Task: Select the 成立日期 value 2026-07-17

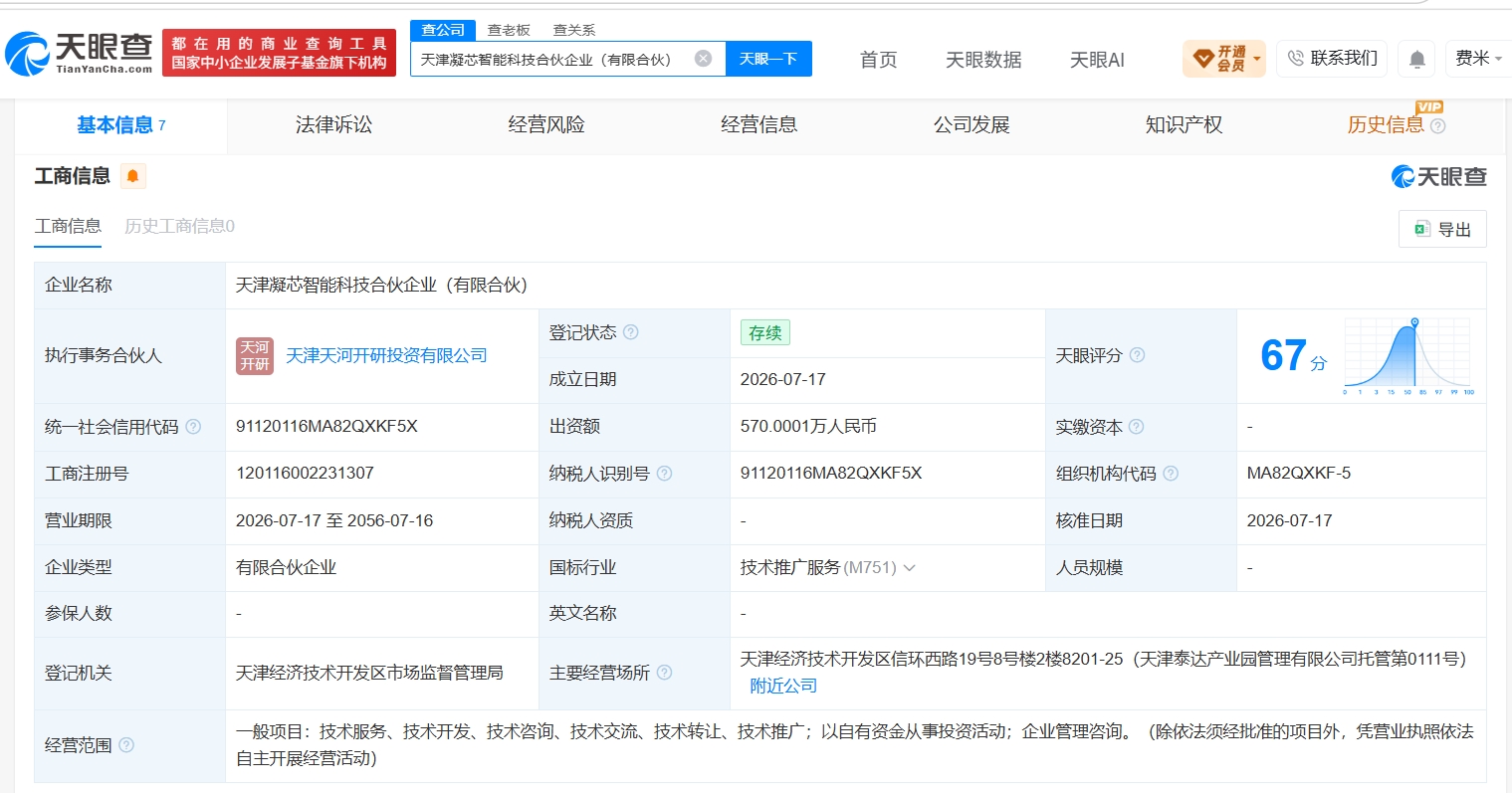Action: tap(782, 380)
